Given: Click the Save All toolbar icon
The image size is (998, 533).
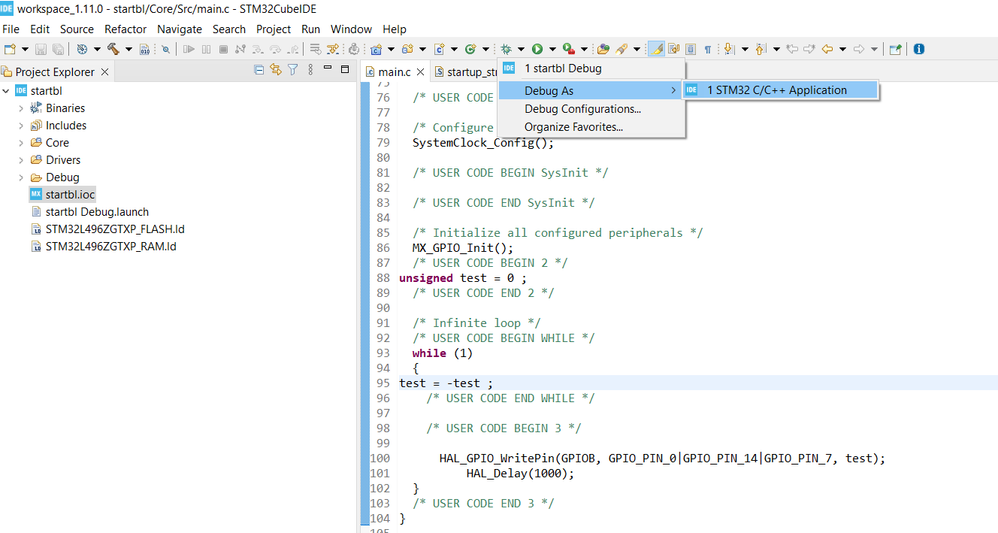Looking at the screenshot, I should 58,49.
